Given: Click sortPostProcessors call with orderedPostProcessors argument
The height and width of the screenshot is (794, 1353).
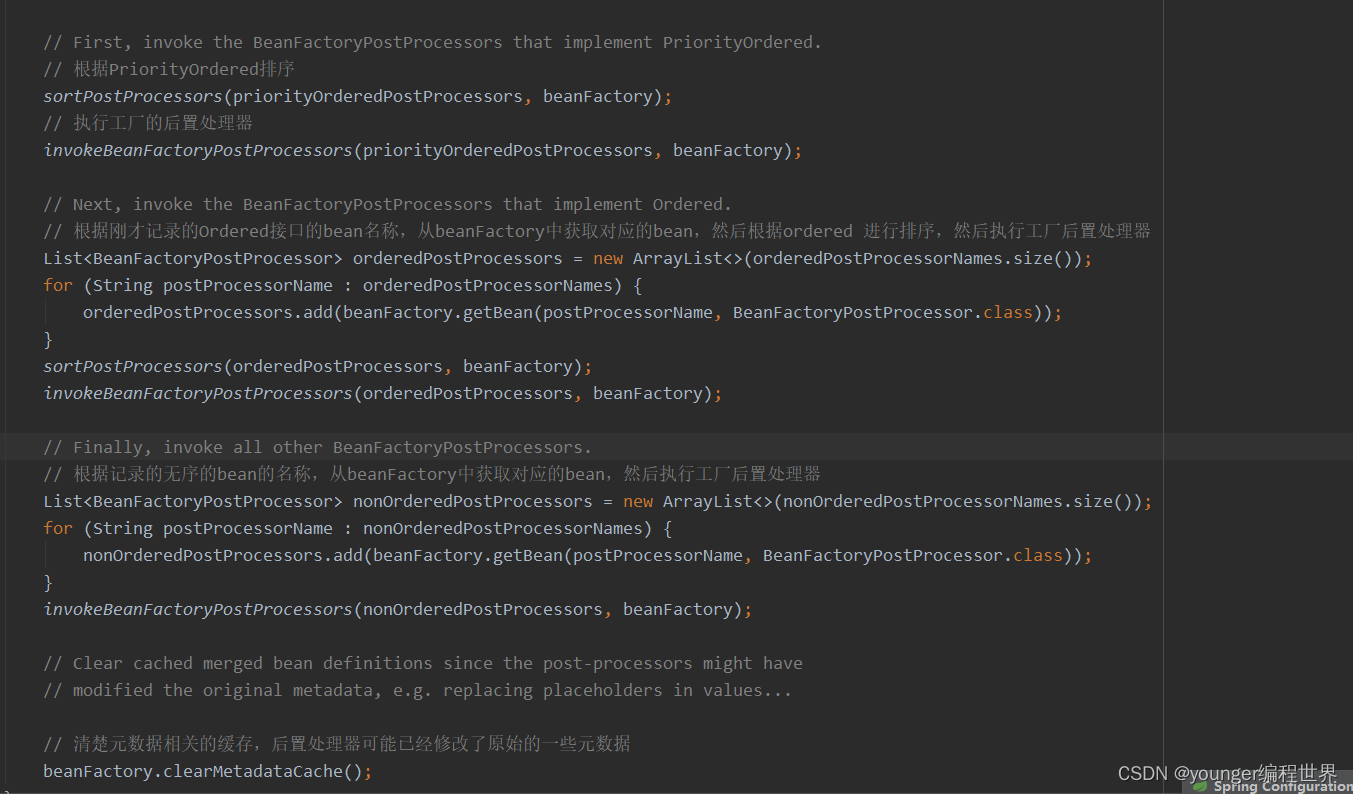Looking at the screenshot, I should click(318, 366).
